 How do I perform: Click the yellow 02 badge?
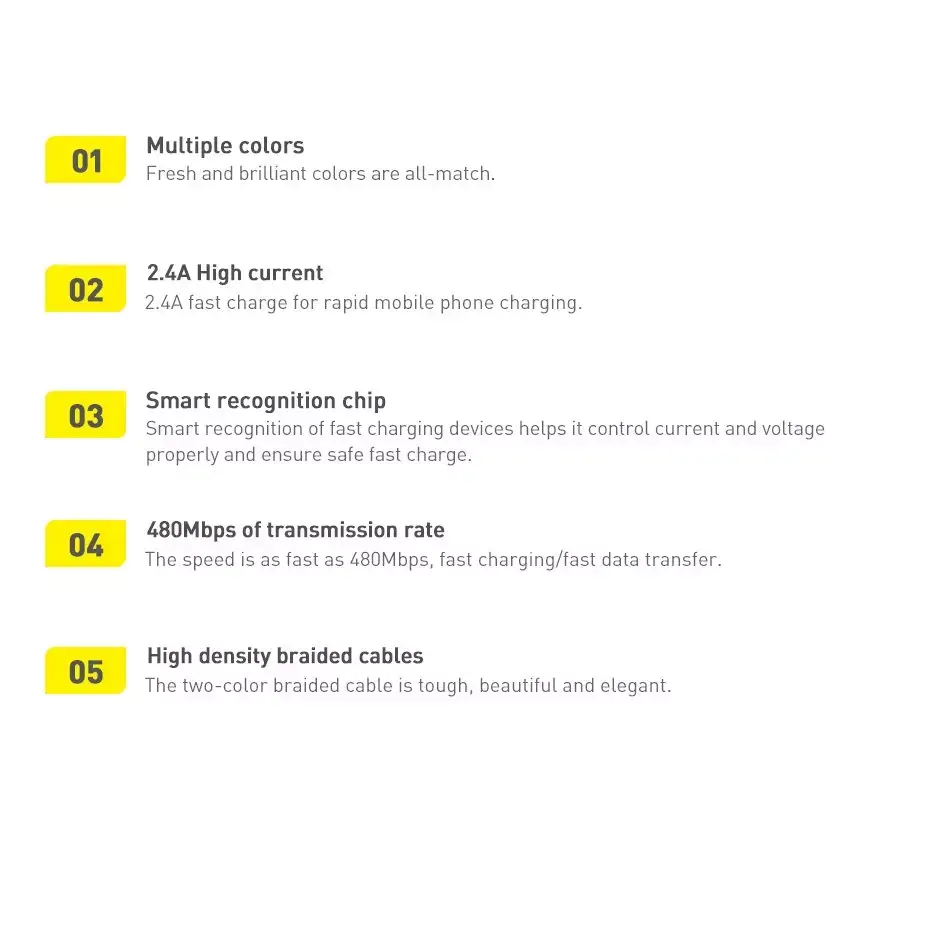click(x=85, y=288)
